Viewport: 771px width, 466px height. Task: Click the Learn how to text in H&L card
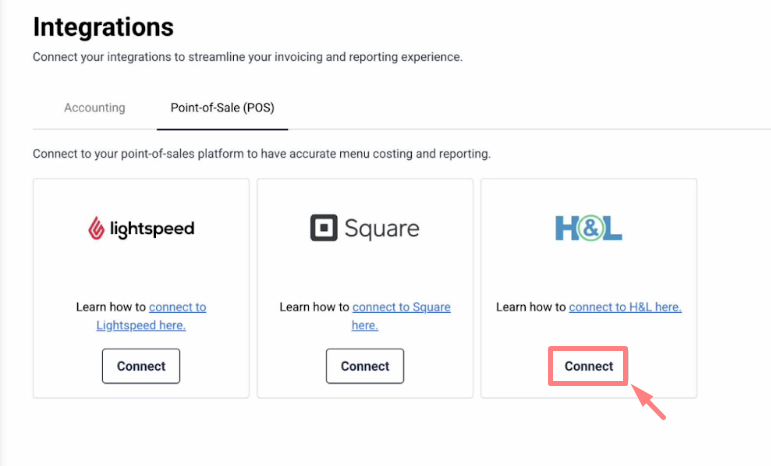(x=531, y=307)
